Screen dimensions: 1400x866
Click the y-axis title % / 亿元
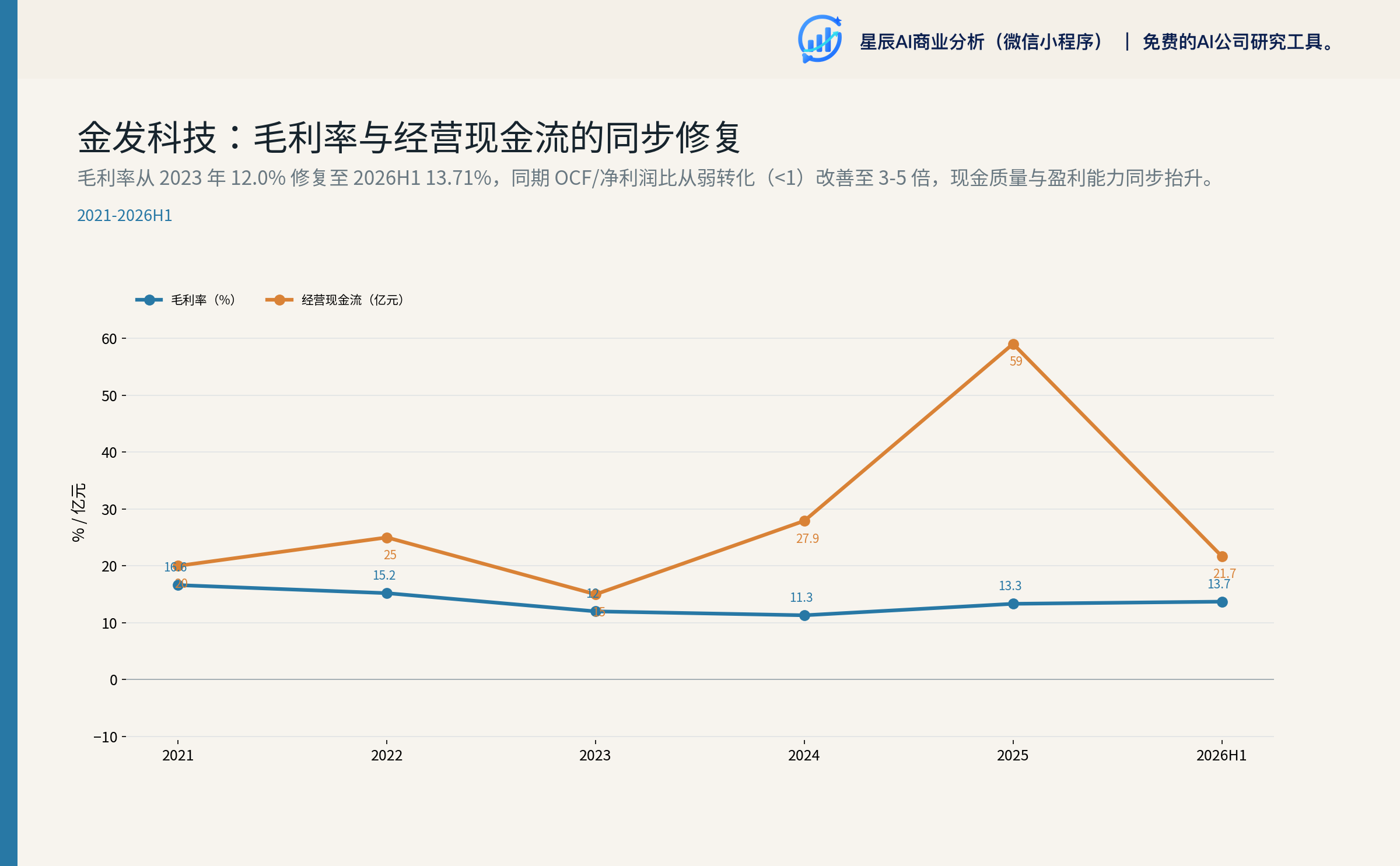click(x=78, y=513)
